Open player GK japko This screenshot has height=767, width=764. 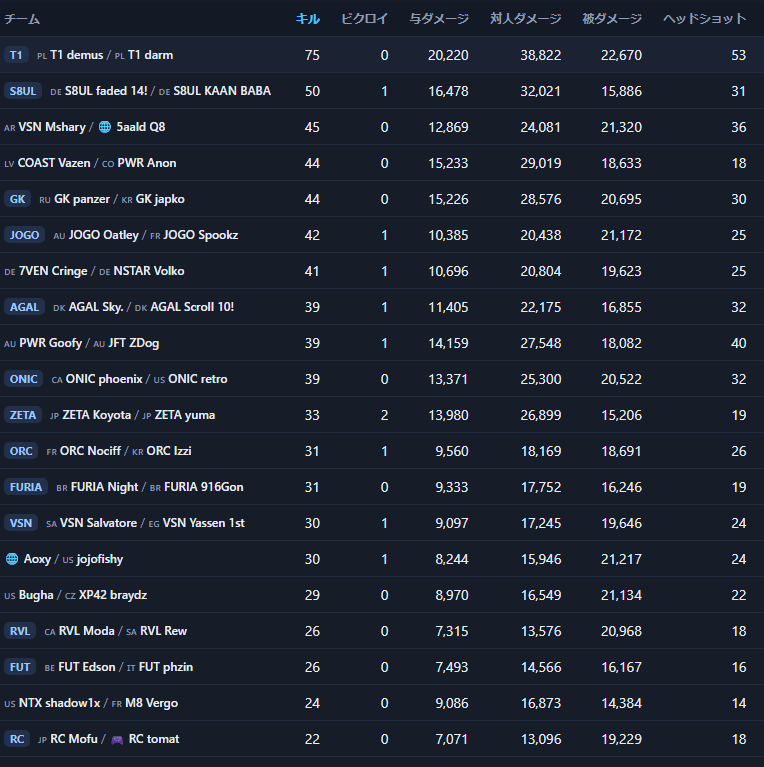pyautogui.click(x=160, y=199)
